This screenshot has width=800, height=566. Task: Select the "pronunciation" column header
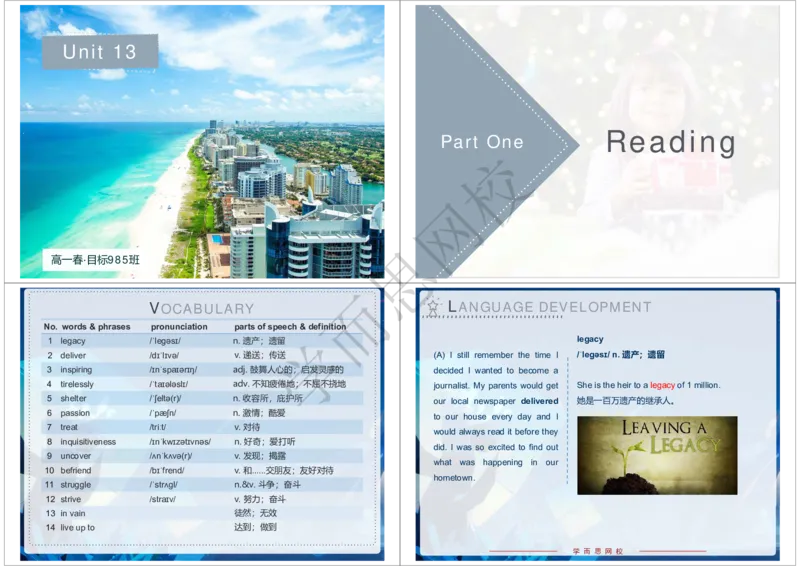pyautogui.click(x=179, y=327)
